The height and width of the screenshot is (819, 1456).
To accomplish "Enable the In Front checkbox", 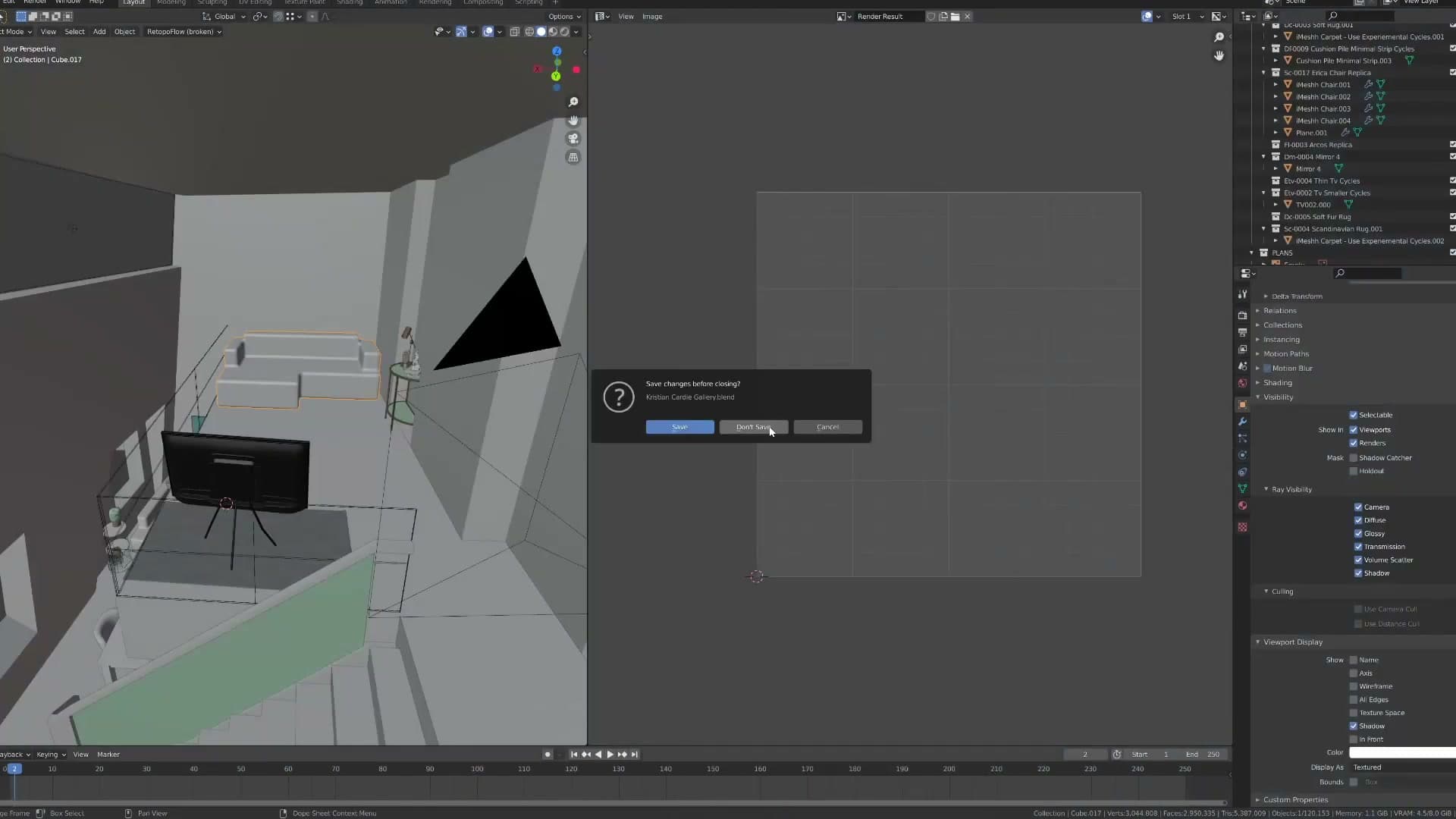I will click(x=1354, y=739).
